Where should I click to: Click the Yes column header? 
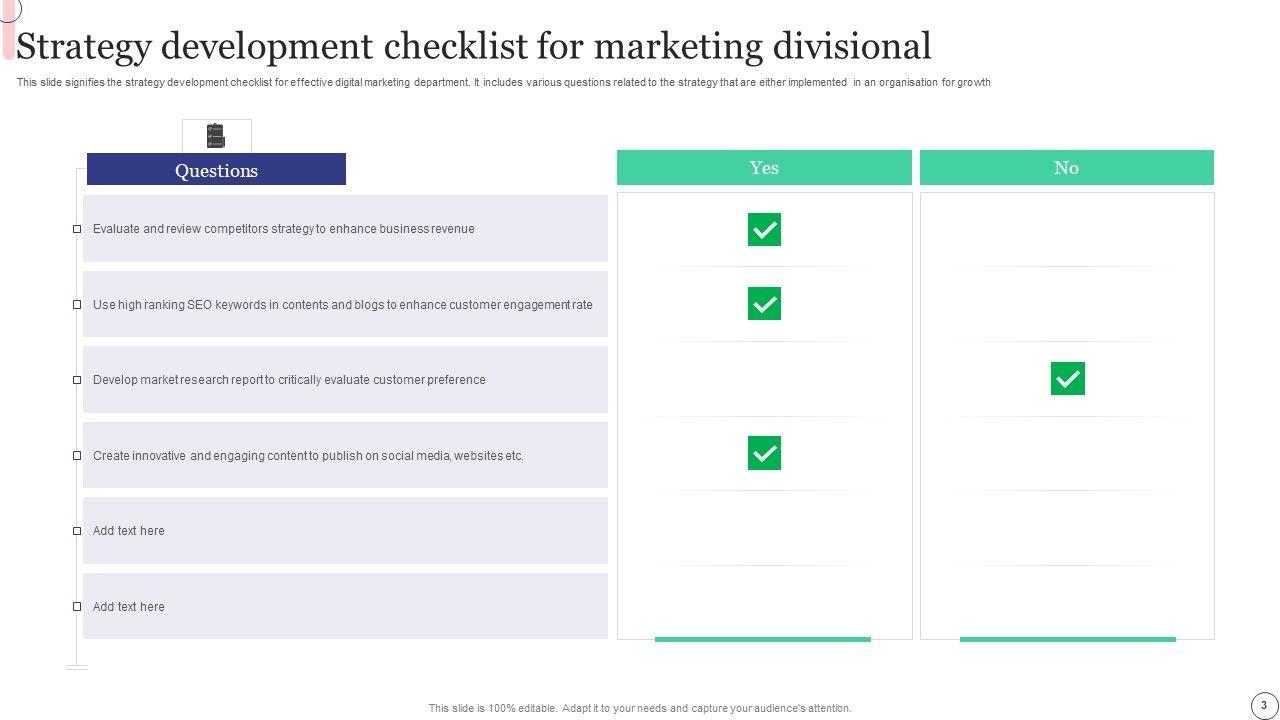tap(764, 168)
